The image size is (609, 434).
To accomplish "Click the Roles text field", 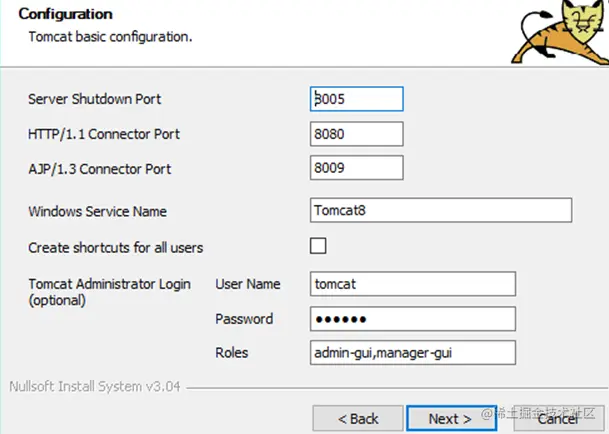I will coord(413,352).
